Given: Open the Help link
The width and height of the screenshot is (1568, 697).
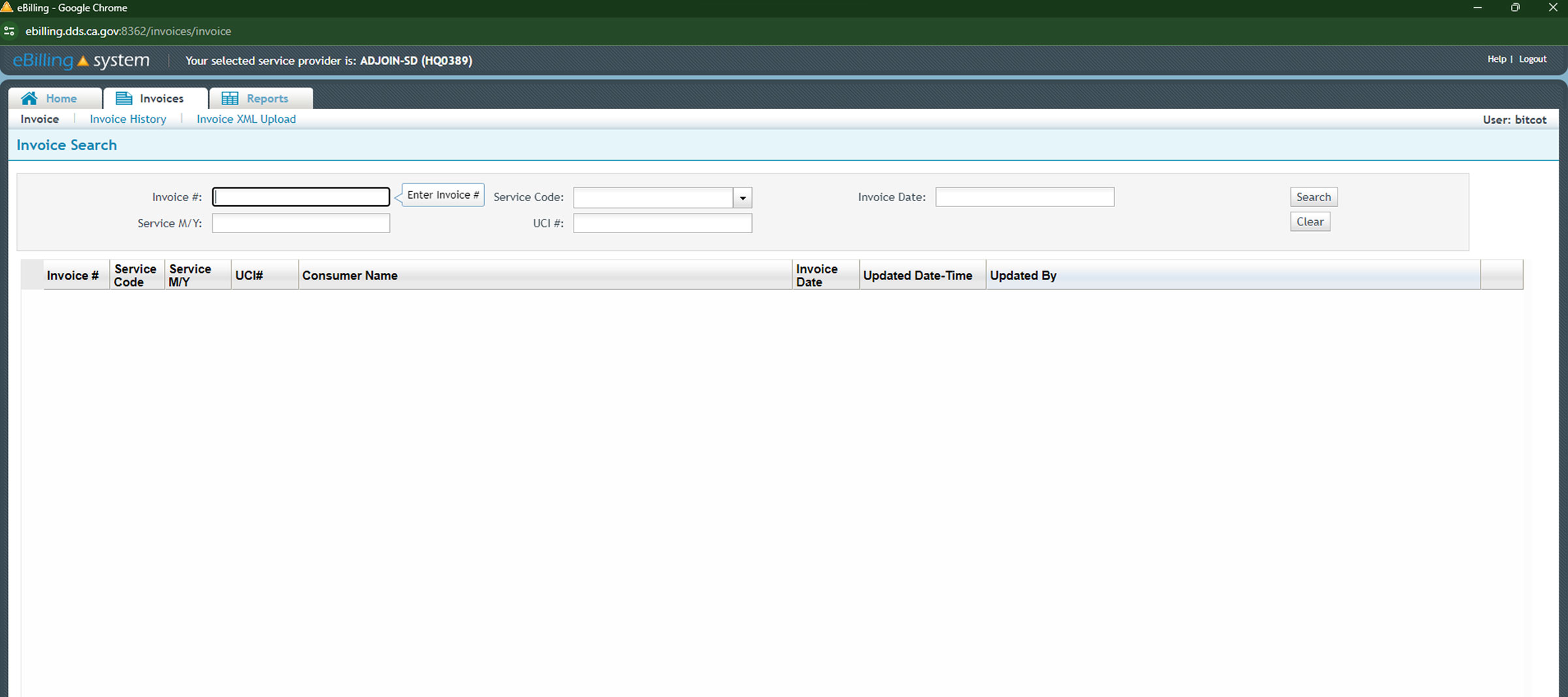Looking at the screenshot, I should pos(1496,59).
